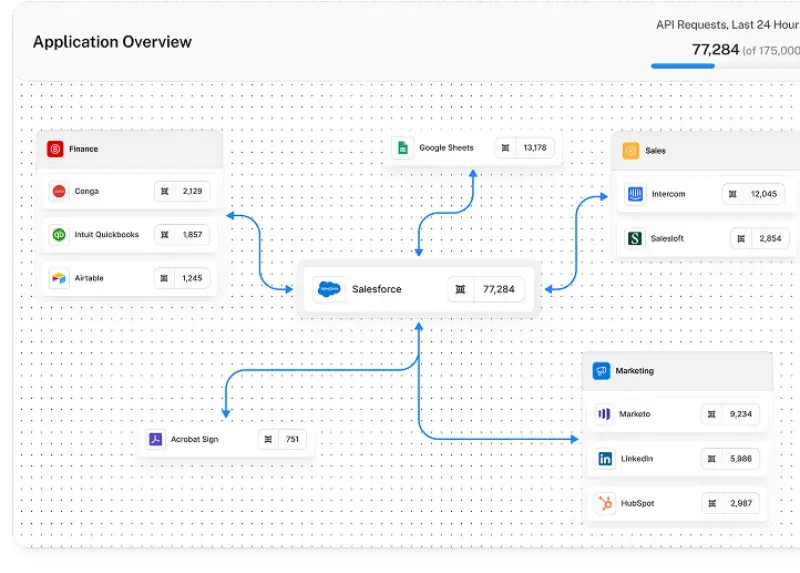Click the Conga app icon
Screen dimensions: 800x573
(59, 191)
